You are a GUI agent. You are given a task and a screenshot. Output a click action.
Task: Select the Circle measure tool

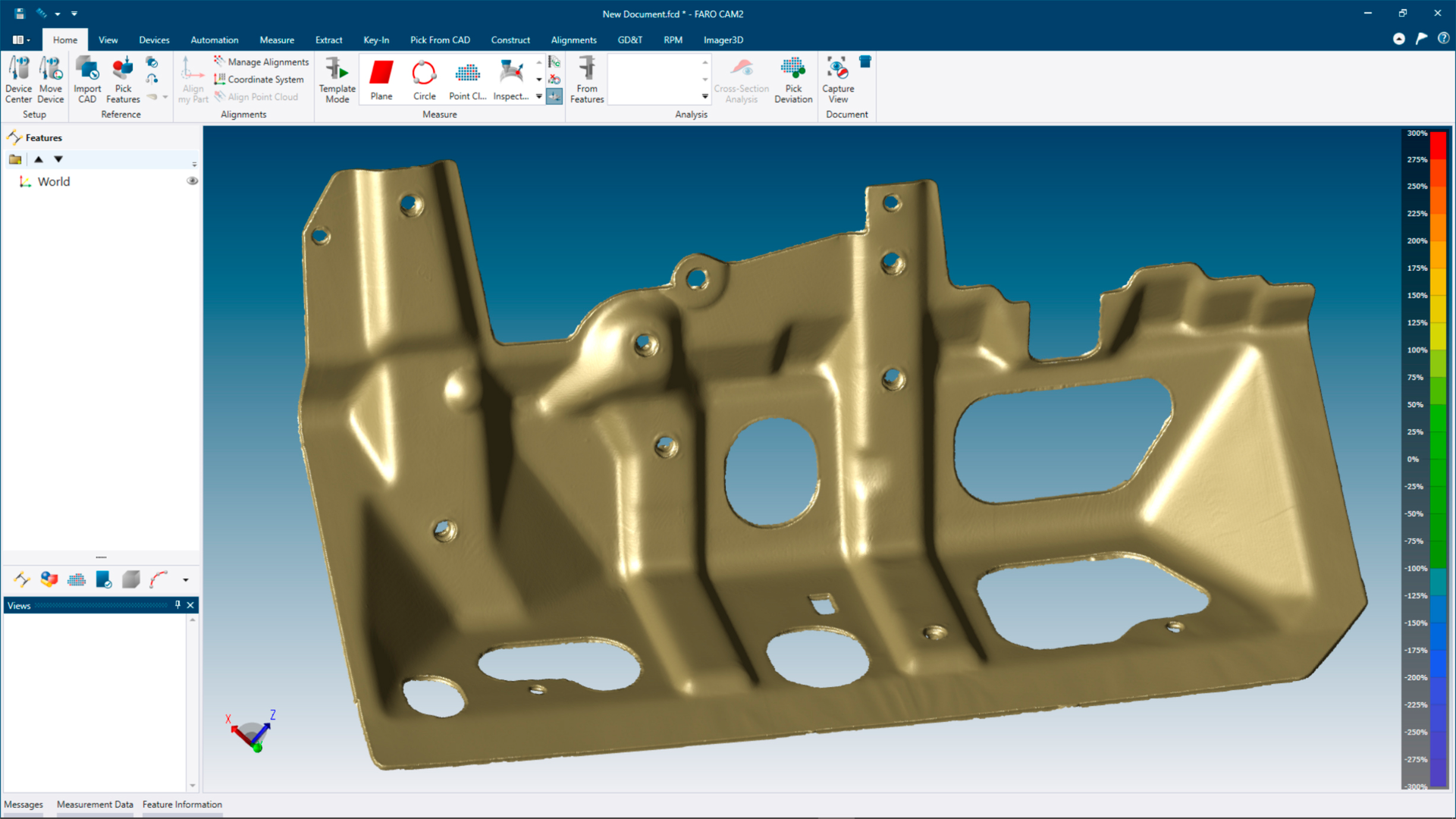pos(424,80)
